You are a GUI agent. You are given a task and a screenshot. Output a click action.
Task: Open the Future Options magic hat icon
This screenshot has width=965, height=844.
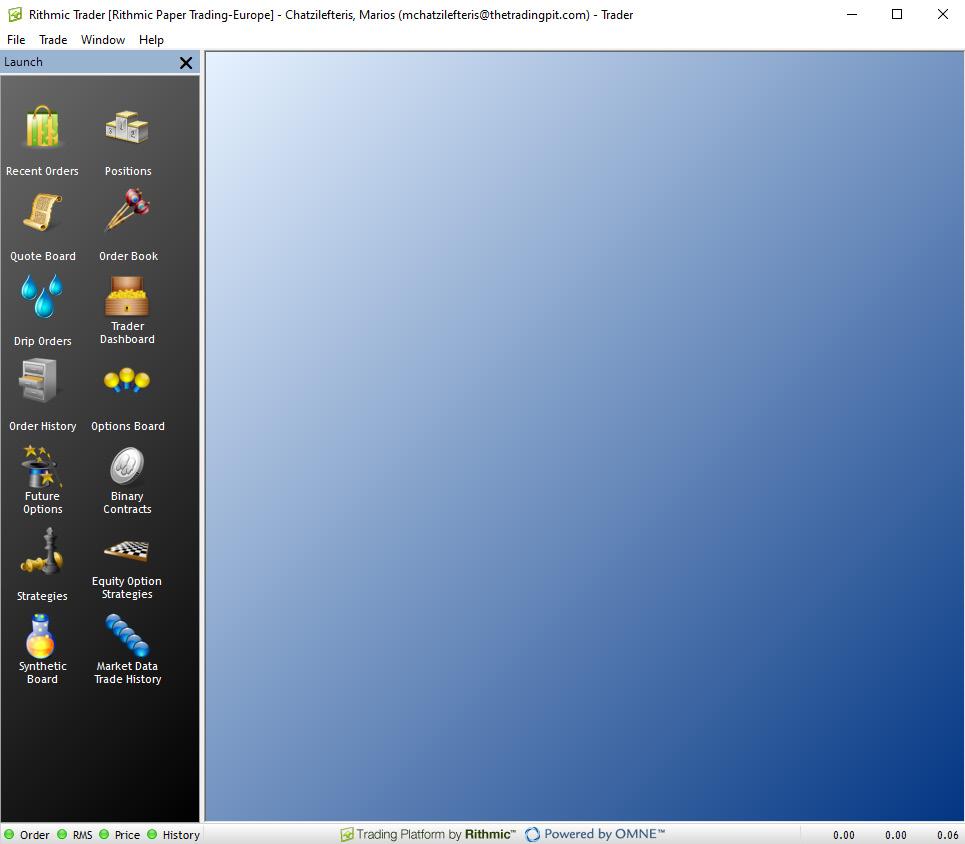point(41,466)
